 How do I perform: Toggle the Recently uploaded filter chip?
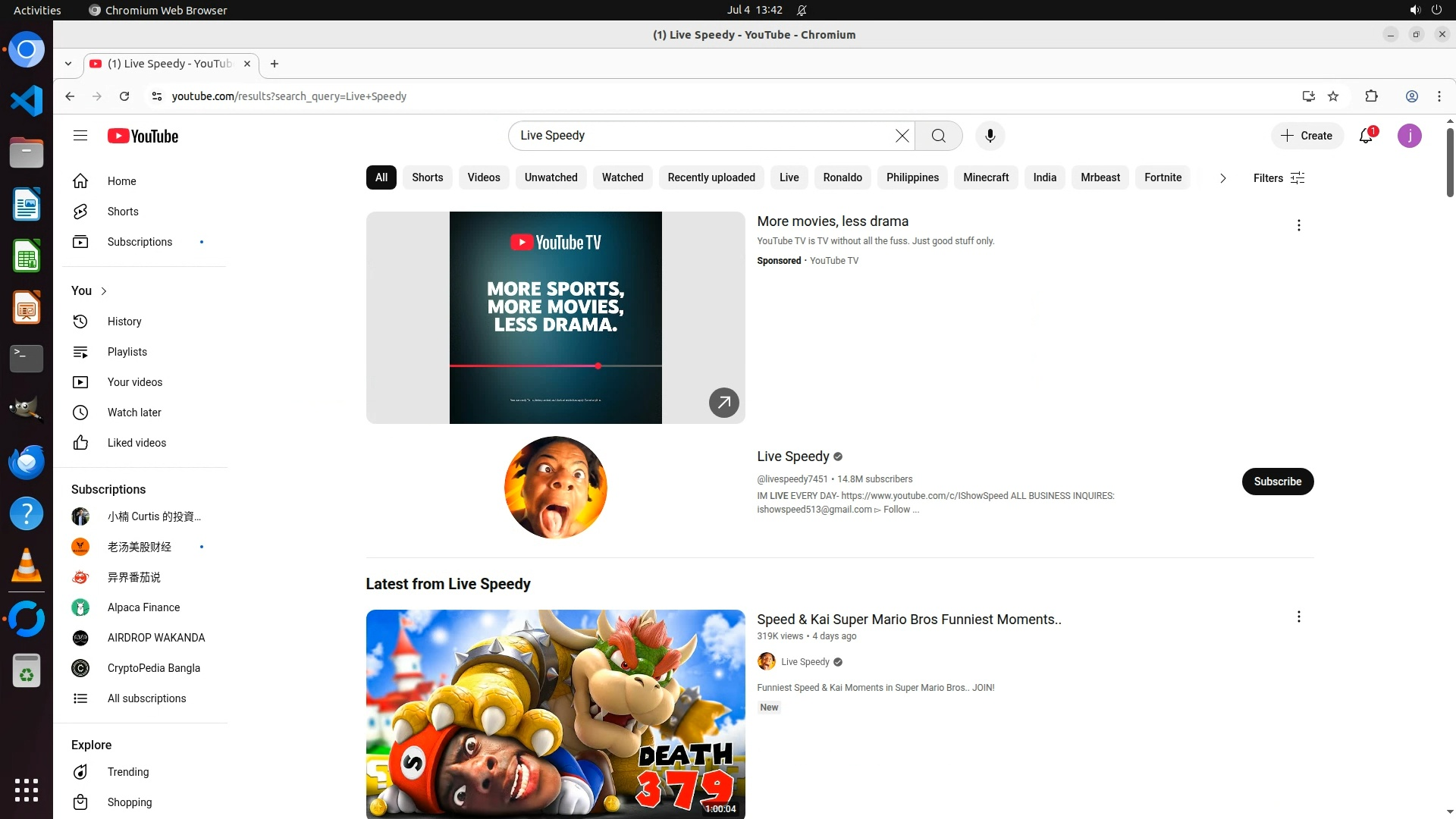[x=711, y=177]
